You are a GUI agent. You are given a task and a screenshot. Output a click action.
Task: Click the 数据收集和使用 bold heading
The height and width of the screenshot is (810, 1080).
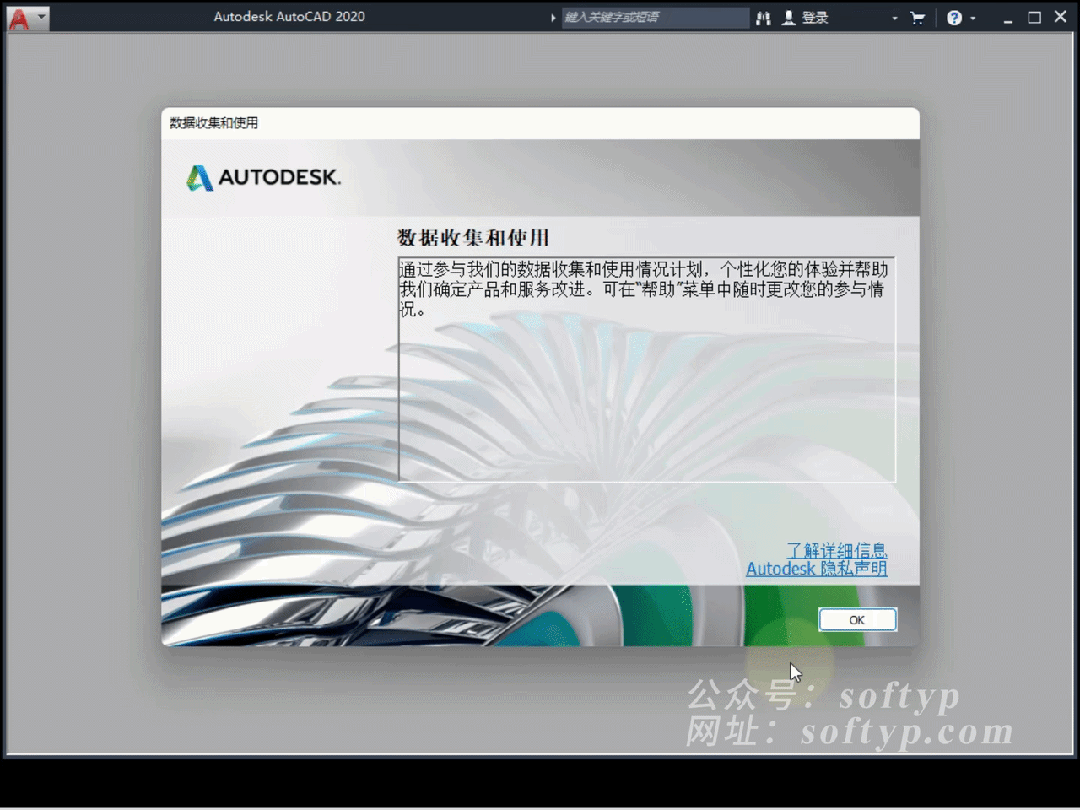(473, 238)
